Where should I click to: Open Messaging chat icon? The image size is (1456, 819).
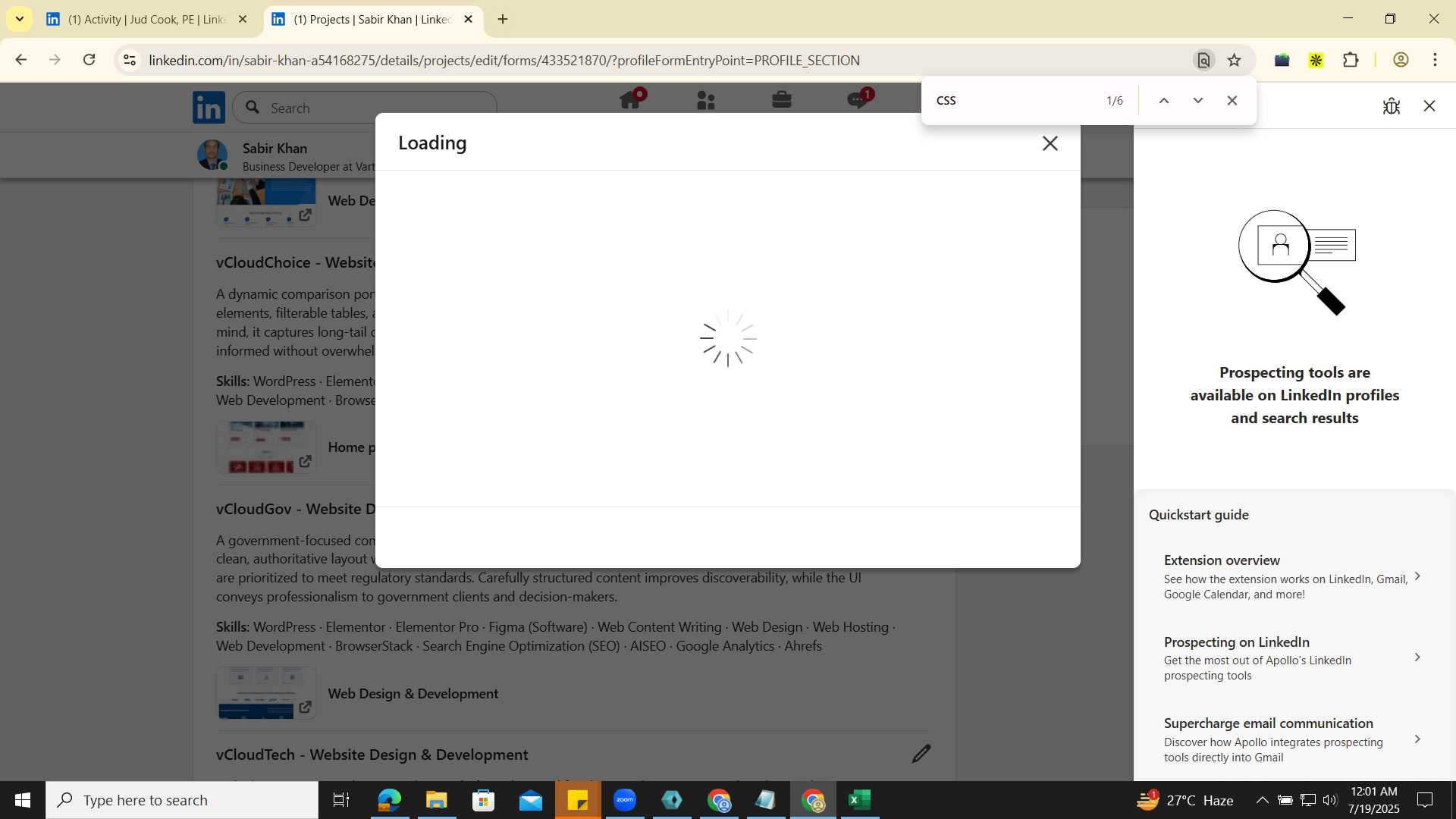point(858,100)
